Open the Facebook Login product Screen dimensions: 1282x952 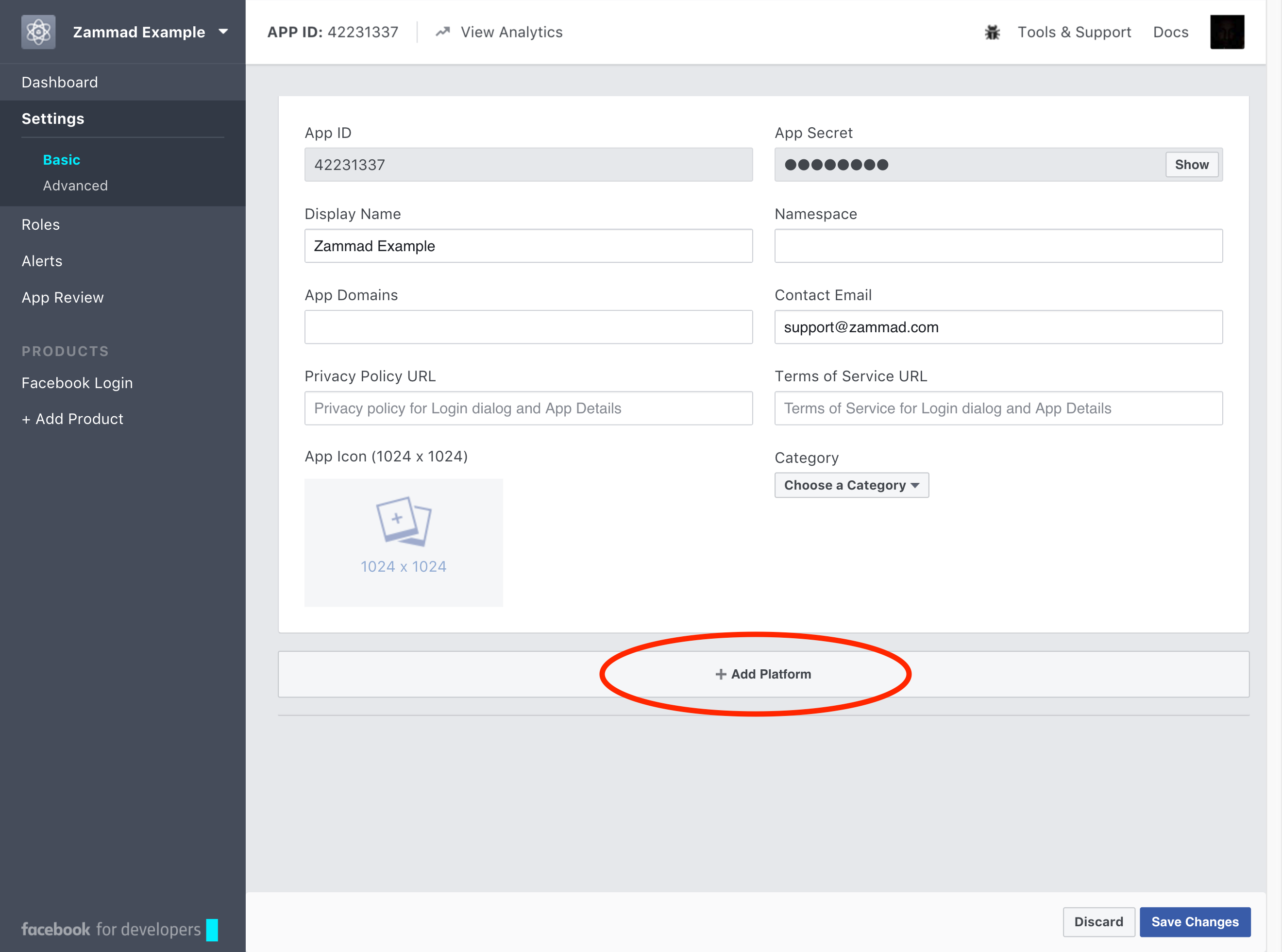pos(77,383)
